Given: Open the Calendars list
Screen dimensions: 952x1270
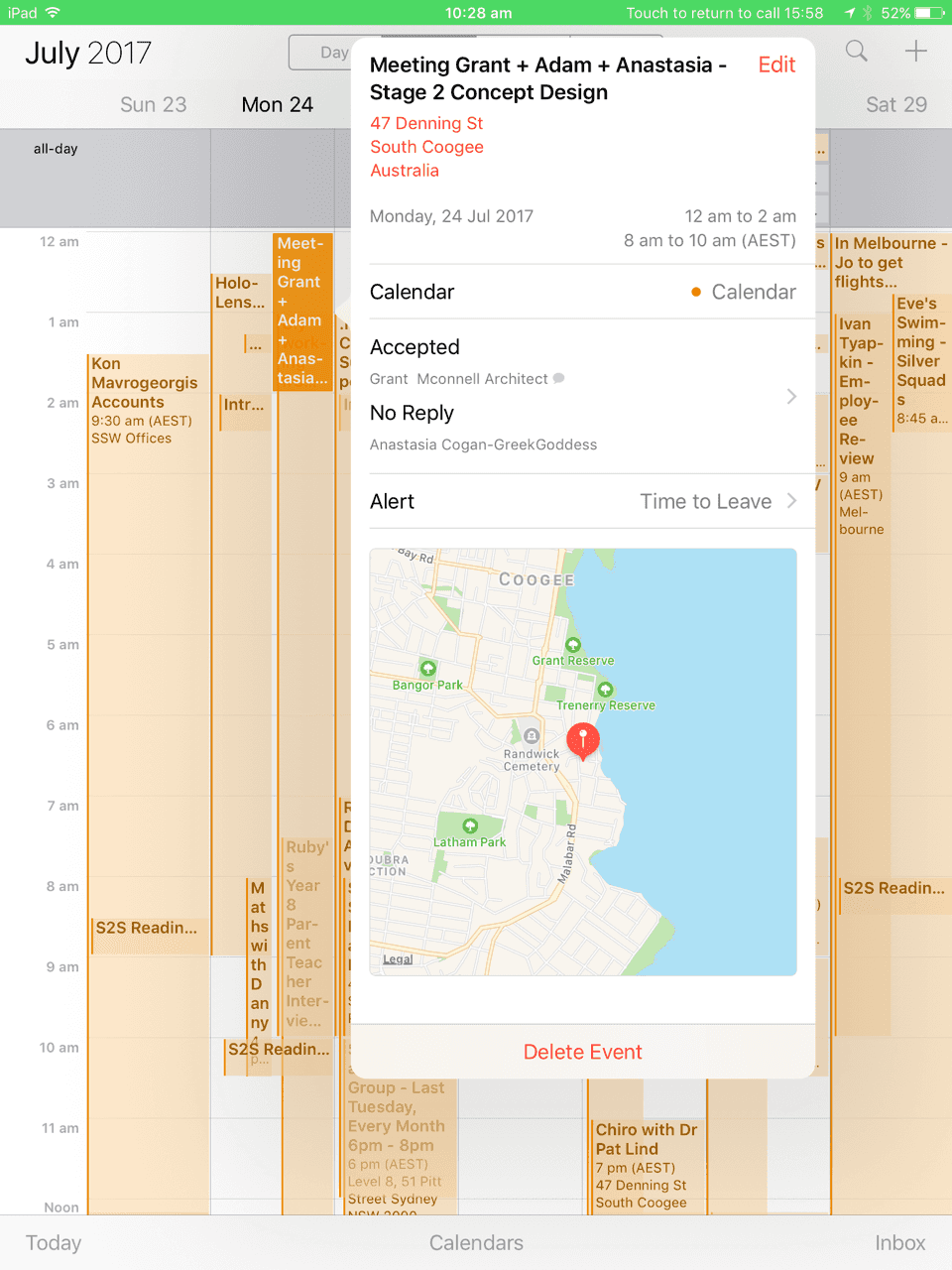Looking at the screenshot, I should (476, 1243).
